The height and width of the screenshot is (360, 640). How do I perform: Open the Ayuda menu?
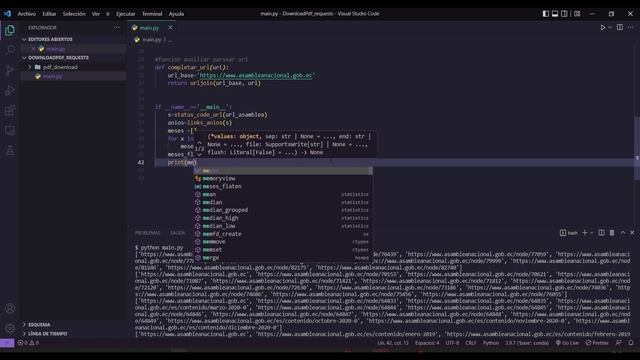click(x=176, y=13)
